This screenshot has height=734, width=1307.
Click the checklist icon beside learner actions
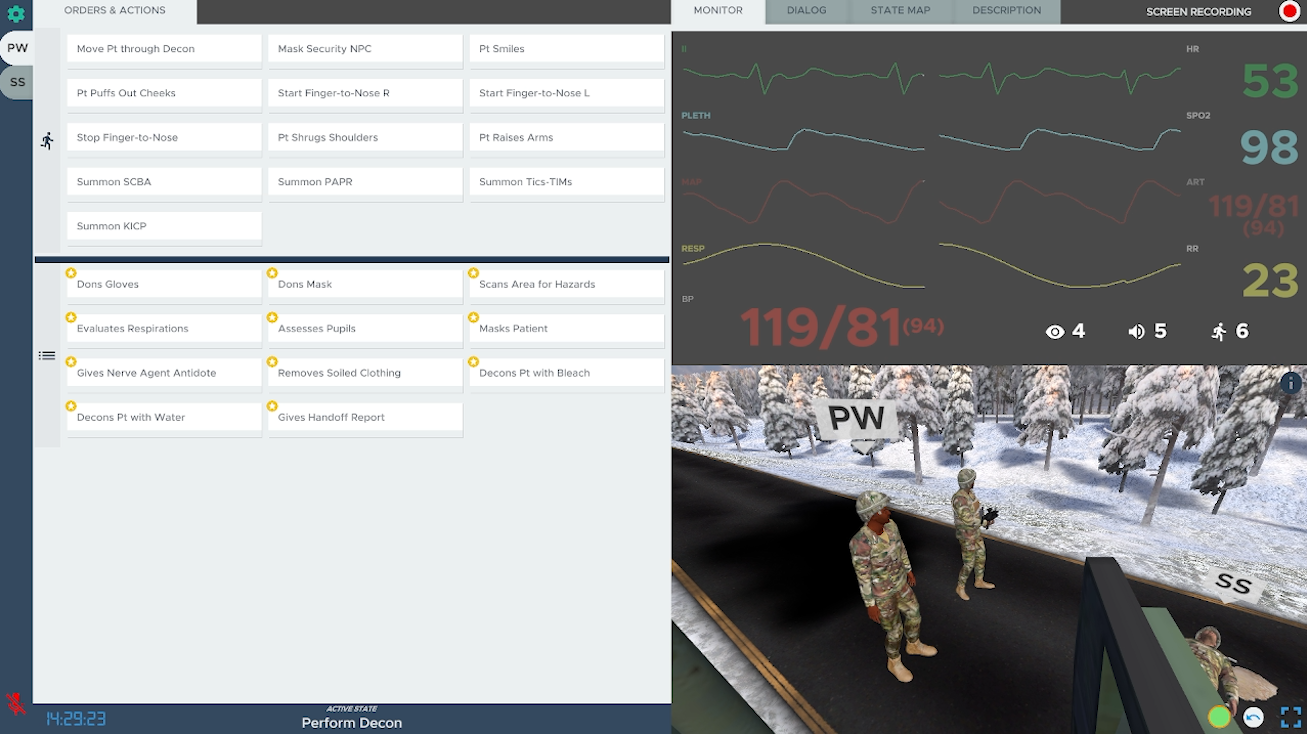click(x=47, y=355)
